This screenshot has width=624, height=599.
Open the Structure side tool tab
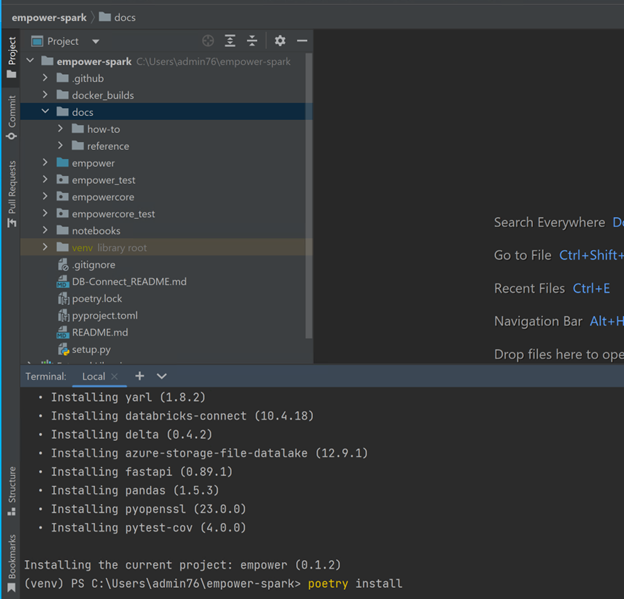pos(12,491)
